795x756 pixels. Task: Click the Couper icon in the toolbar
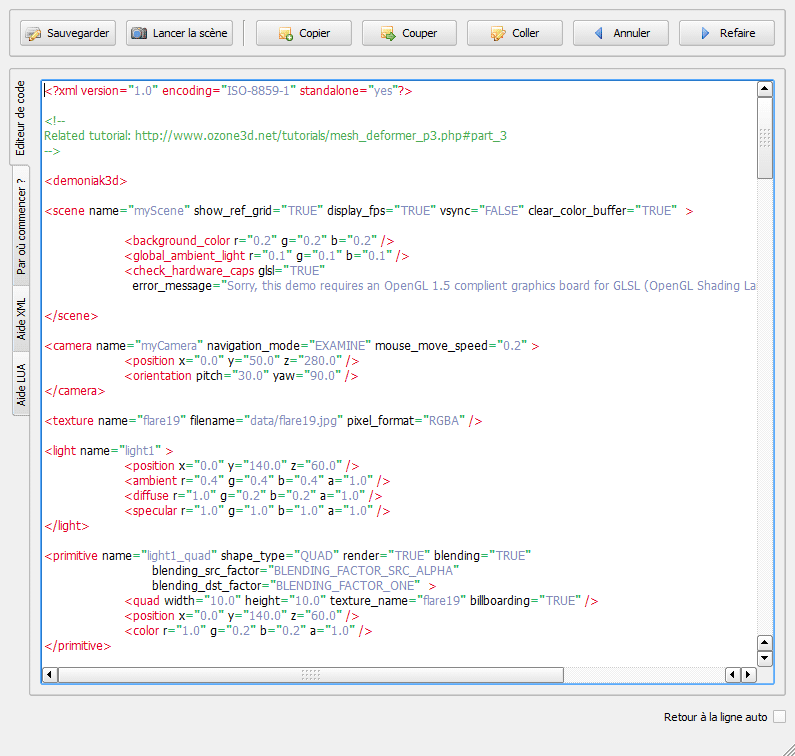tap(388, 34)
